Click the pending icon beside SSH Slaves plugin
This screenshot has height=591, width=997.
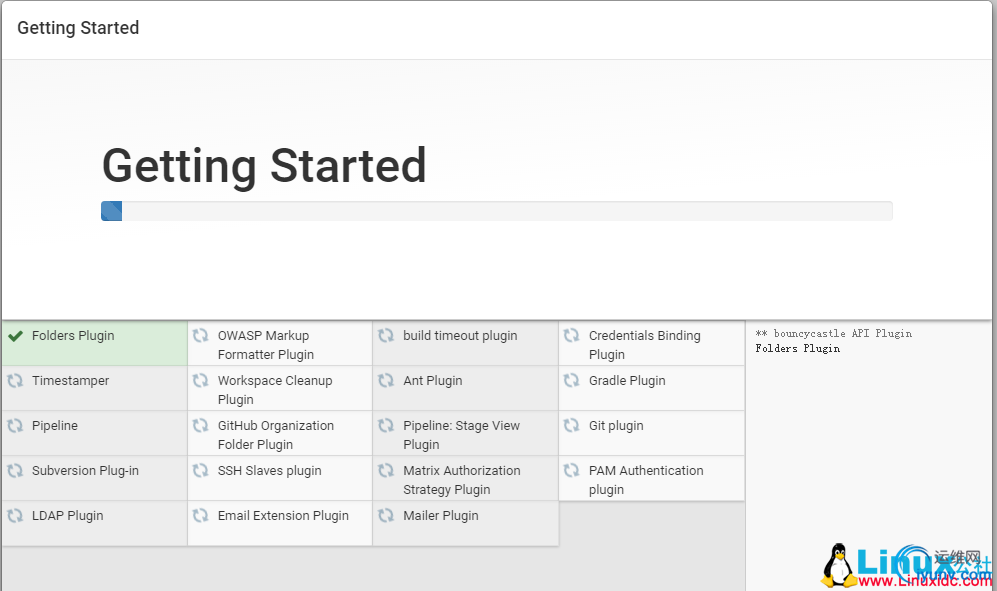click(x=201, y=471)
